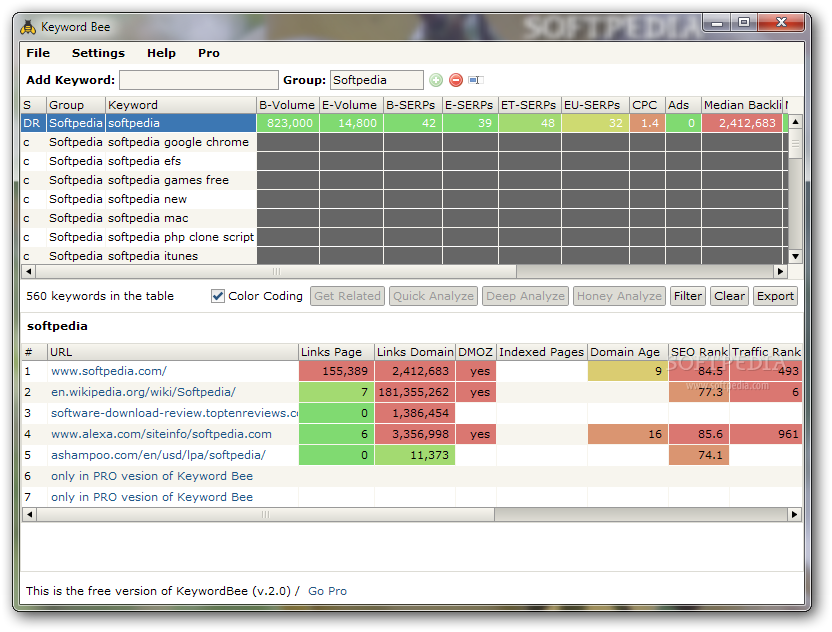This screenshot has height=632, width=832.
Task: Click the DMOZ column header
Action: (476, 352)
